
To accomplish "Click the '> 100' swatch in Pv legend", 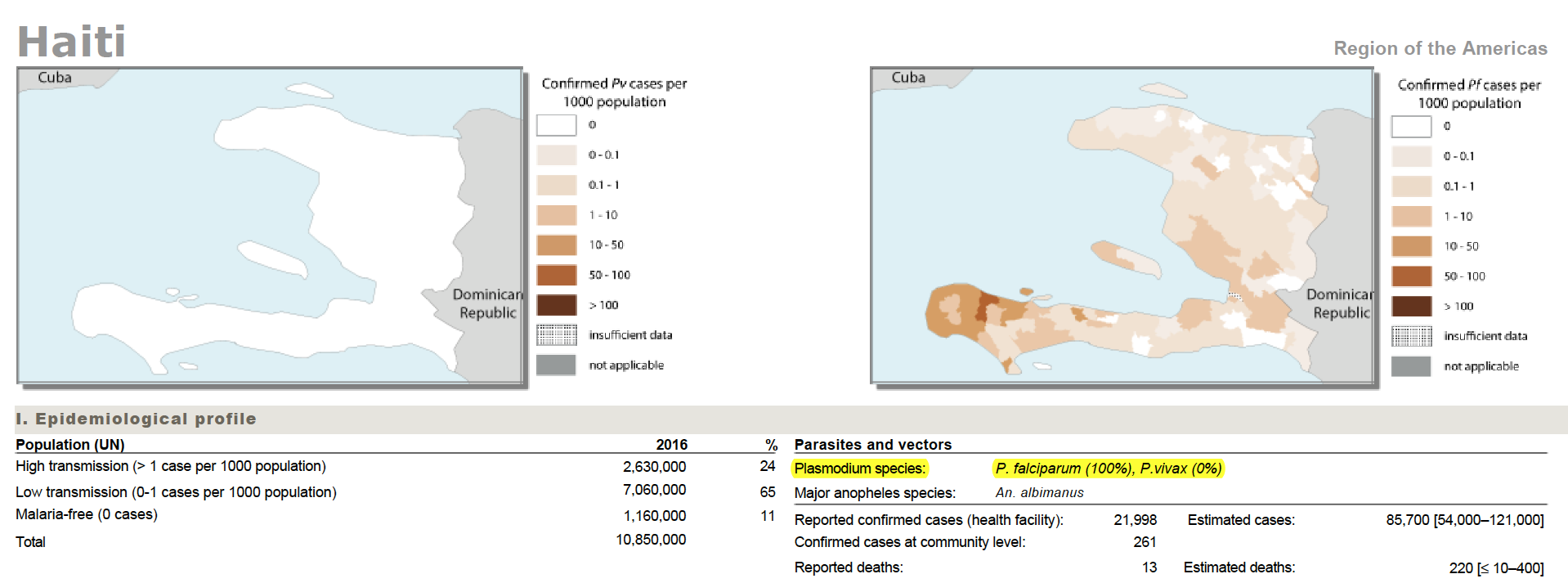I will pos(556,305).
